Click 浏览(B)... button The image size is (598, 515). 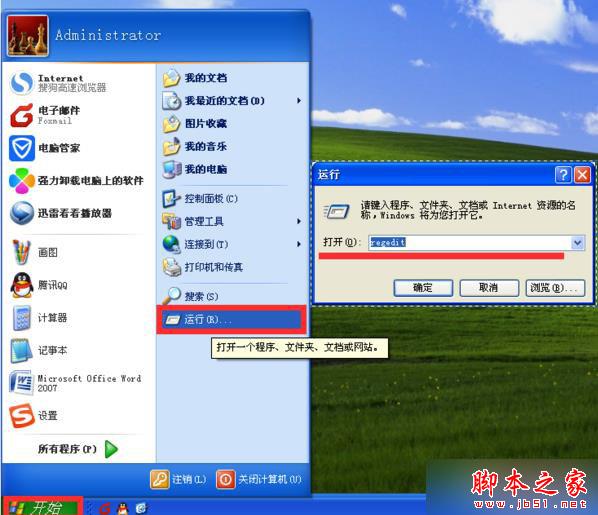click(555, 288)
